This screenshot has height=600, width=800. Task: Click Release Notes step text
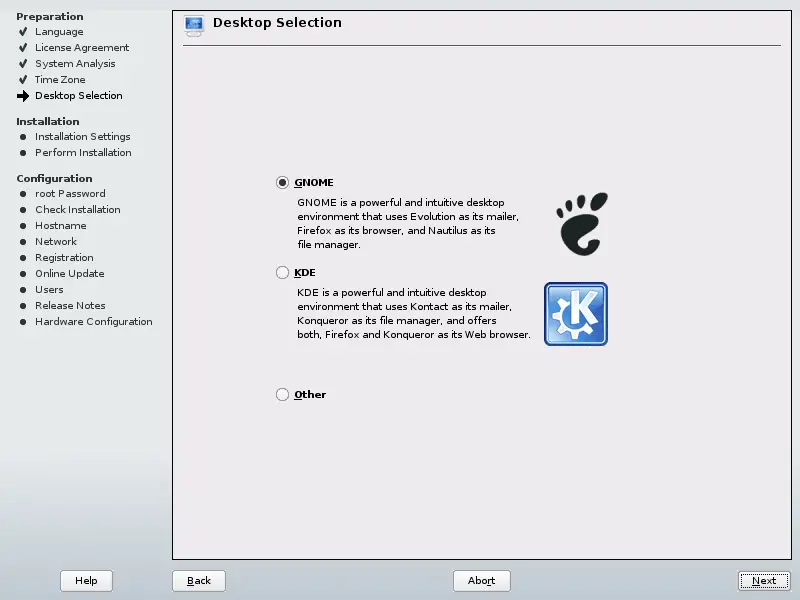[70, 306]
